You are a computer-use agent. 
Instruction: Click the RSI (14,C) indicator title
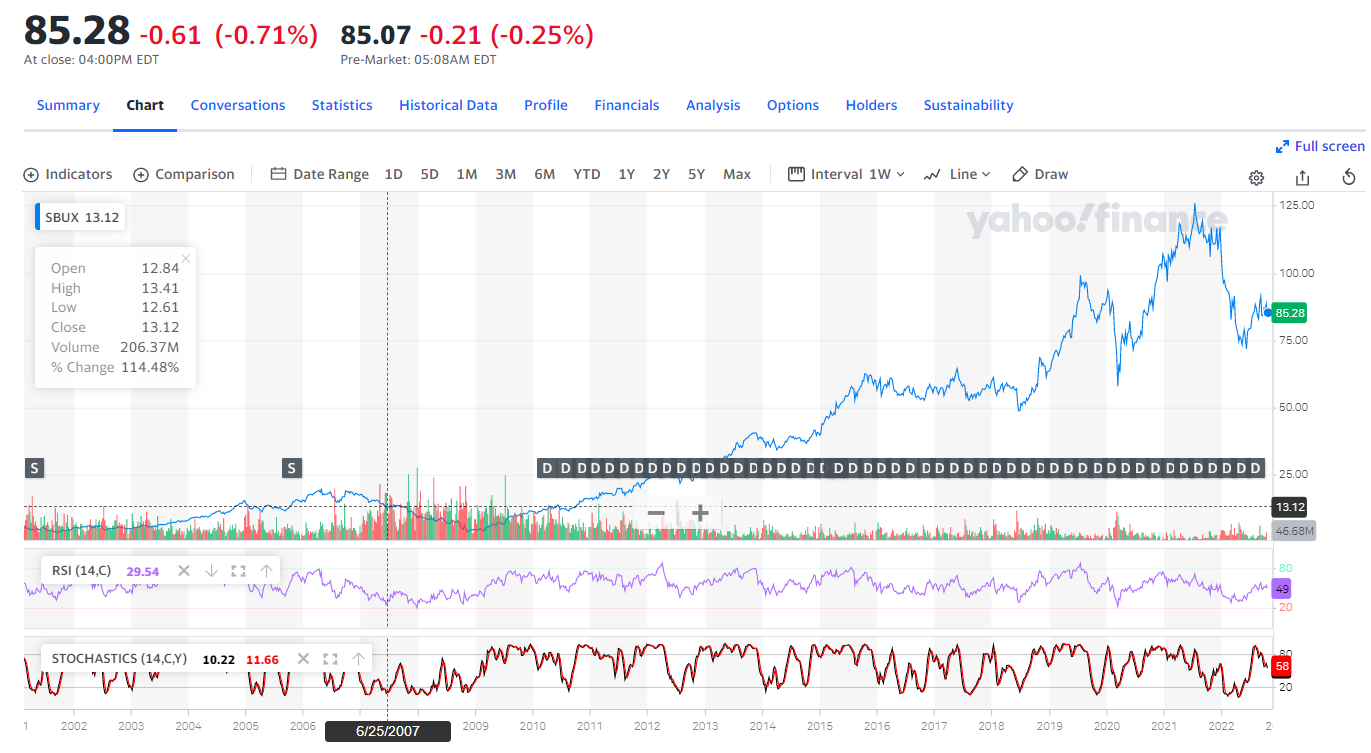point(83,571)
